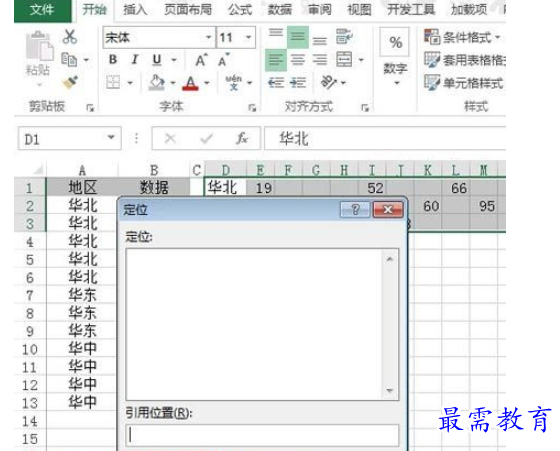Toggle Underline formatting

coord(156,60)
